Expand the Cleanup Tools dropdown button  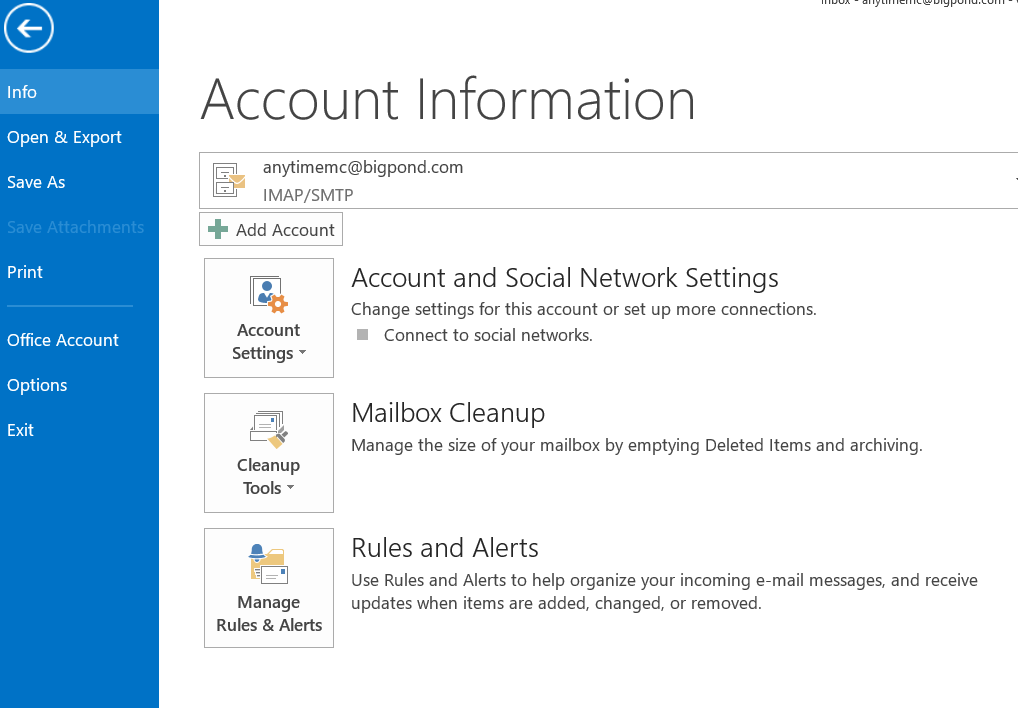(269, 453)
